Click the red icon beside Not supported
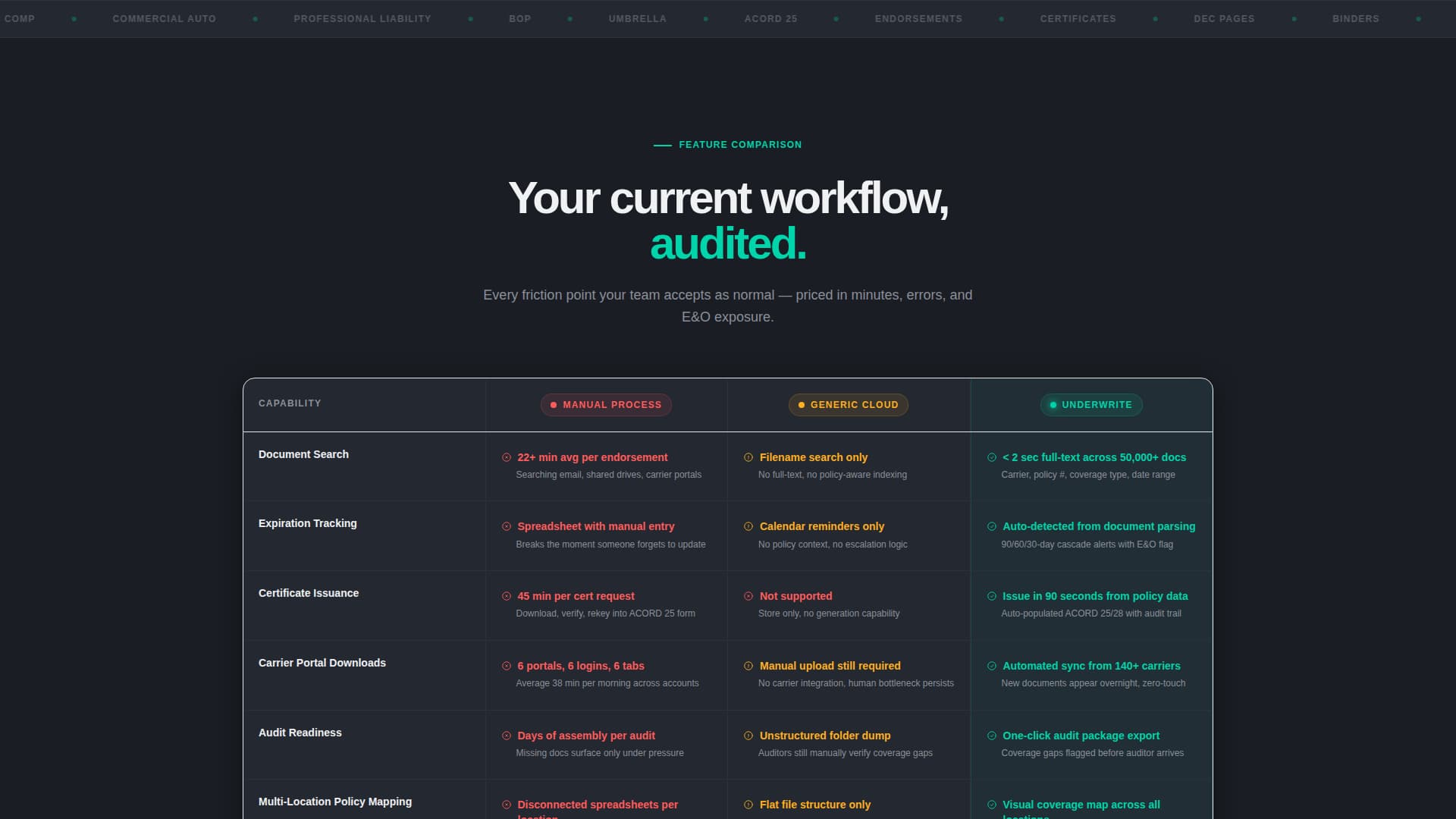1456x819 pixels. [748, 596]
